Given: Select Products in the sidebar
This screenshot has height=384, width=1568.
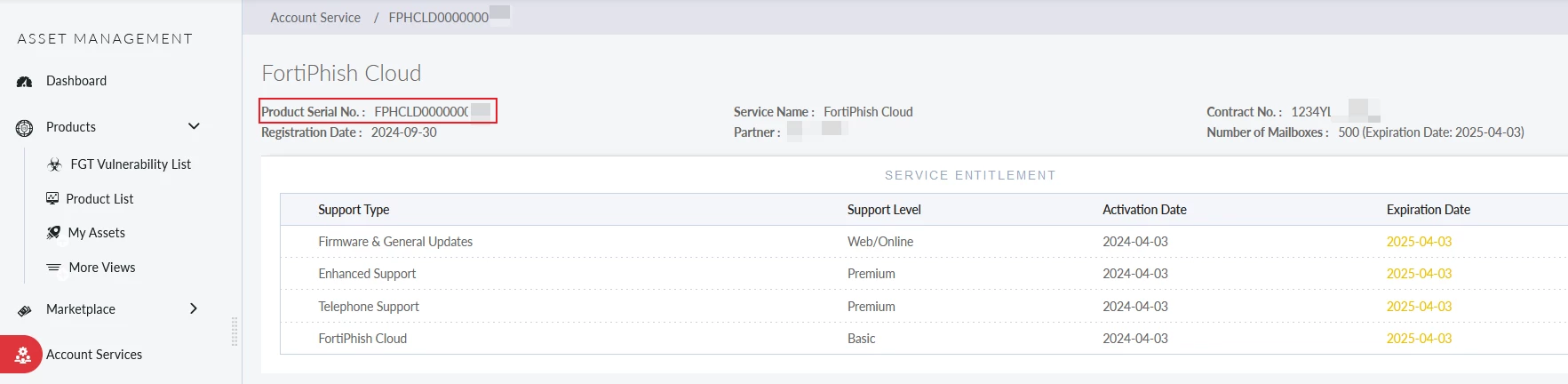Looking at the screenshot, I should pyautogui.click(x=71, y=127).
